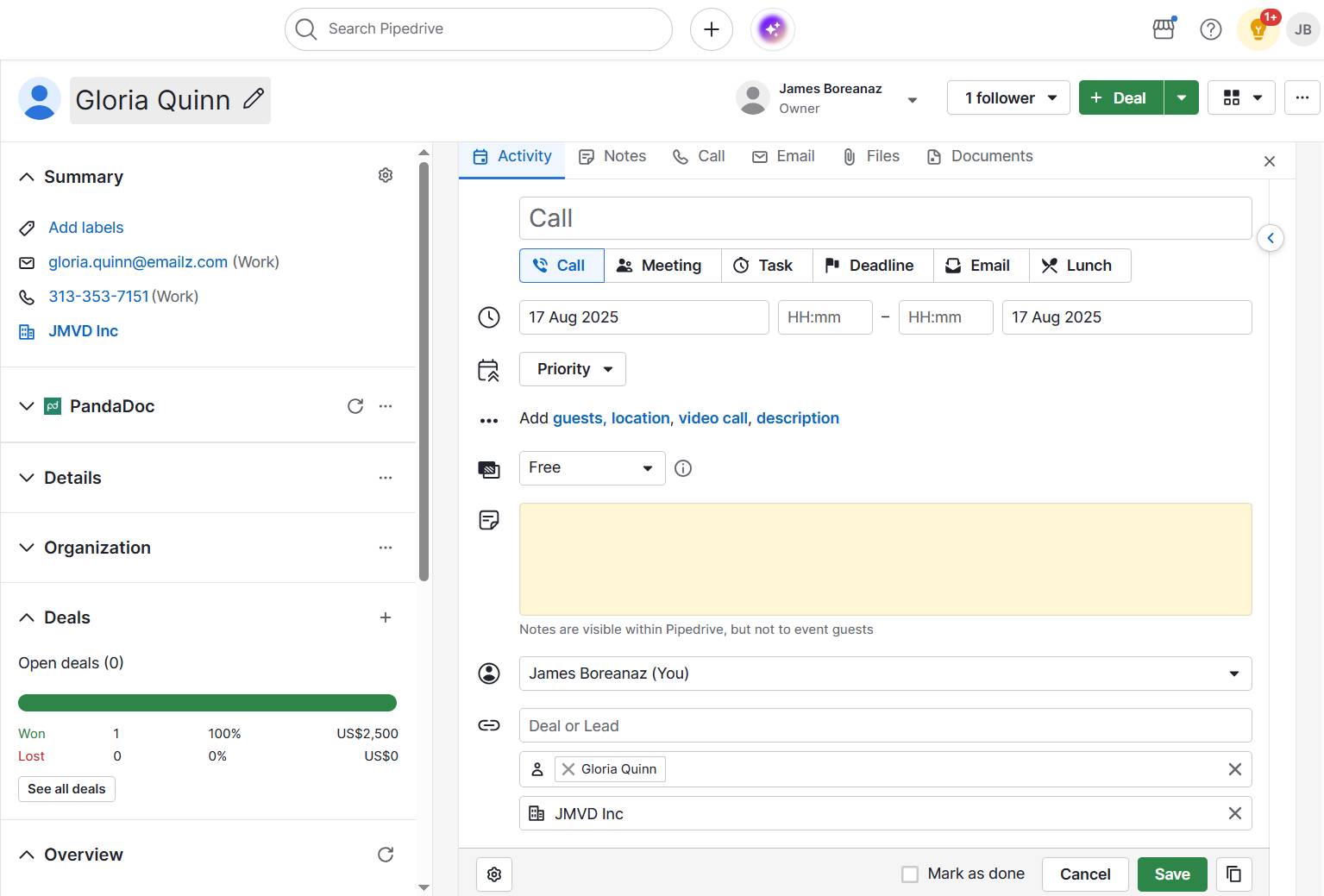Refresh the PandaDoc panel
Screen dimensions: 1324x896
point(355,405)
